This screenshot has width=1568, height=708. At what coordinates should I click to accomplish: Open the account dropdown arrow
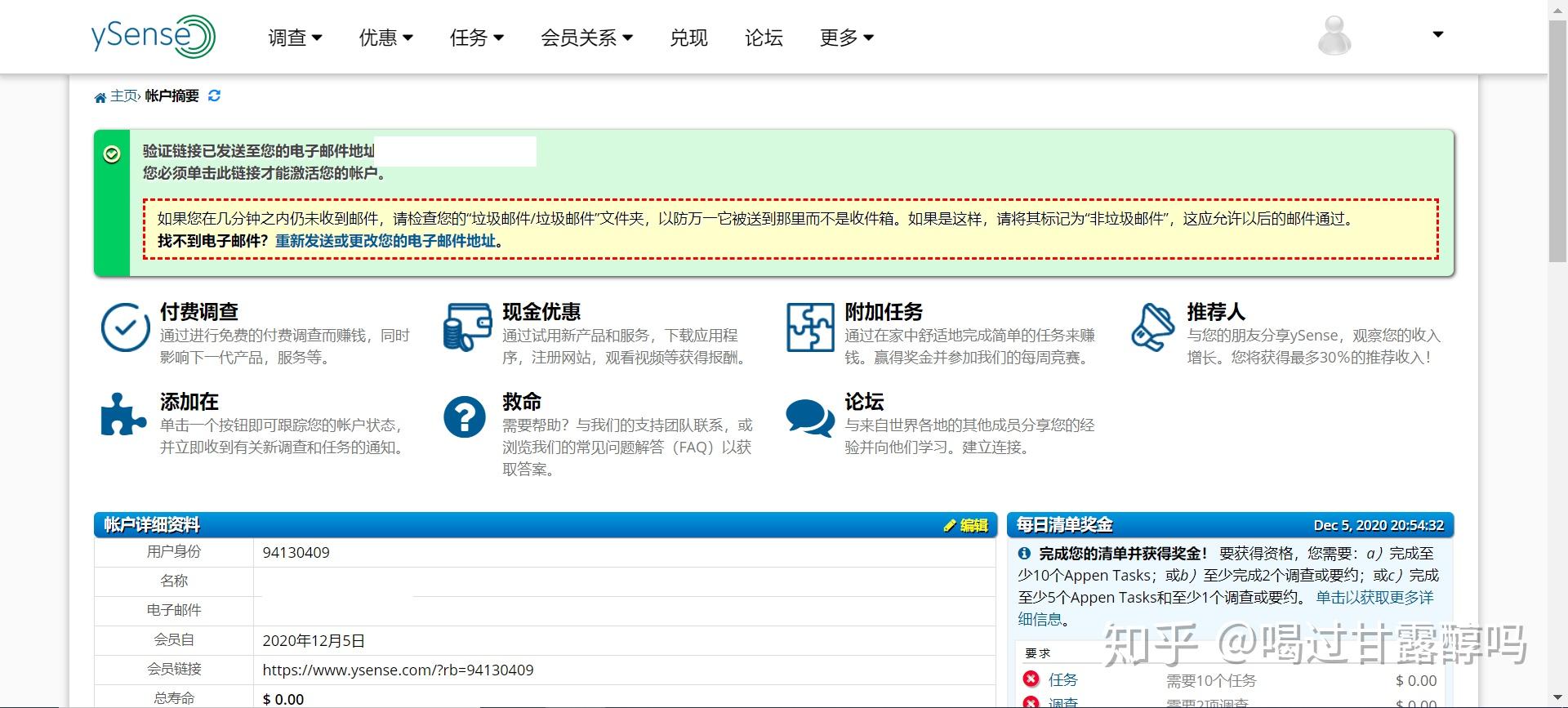click(1438, 34)
